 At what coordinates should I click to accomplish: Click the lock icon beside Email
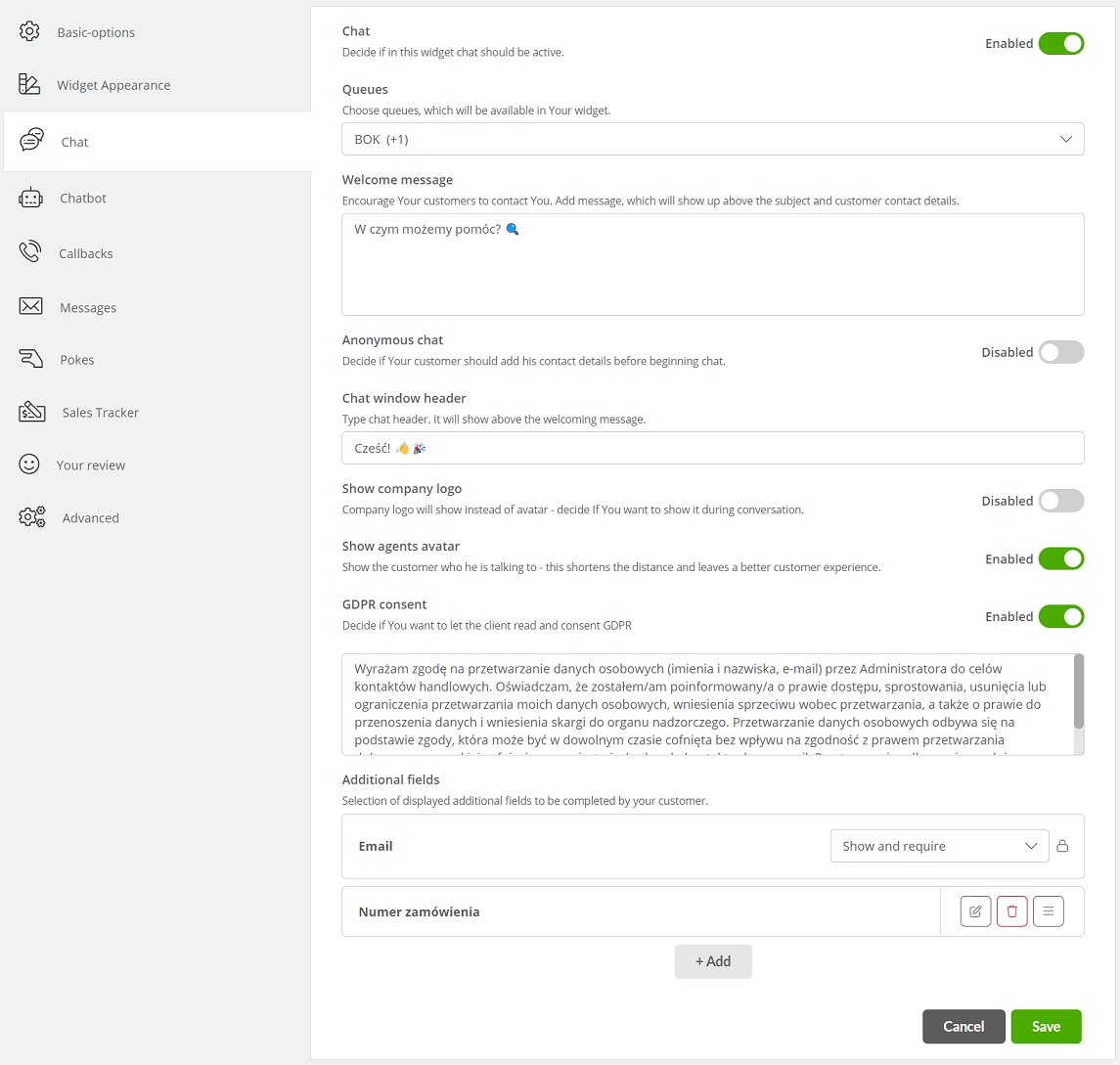(1063, 846)
